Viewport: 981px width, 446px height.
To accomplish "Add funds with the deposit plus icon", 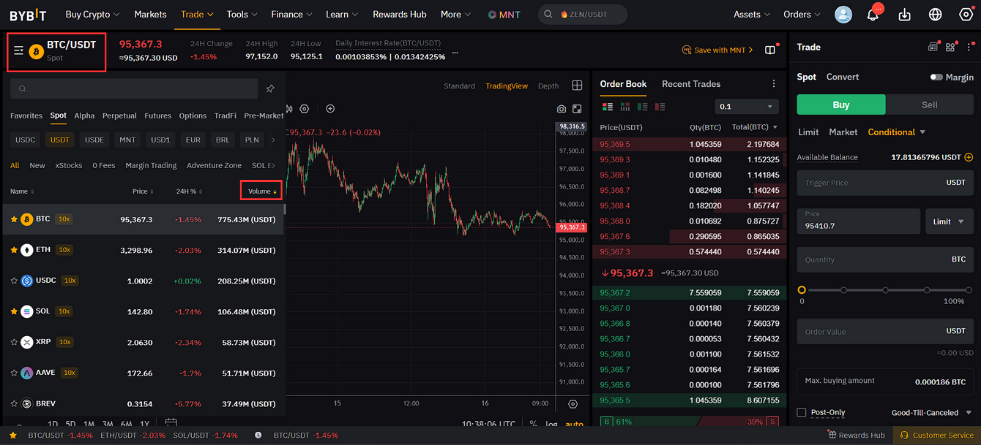I will click(x=968, y=157).
